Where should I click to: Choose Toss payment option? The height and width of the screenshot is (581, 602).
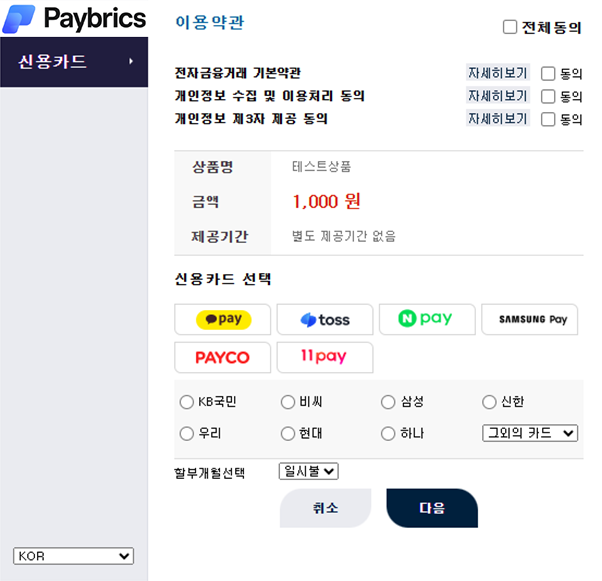(x=325, y=320)
